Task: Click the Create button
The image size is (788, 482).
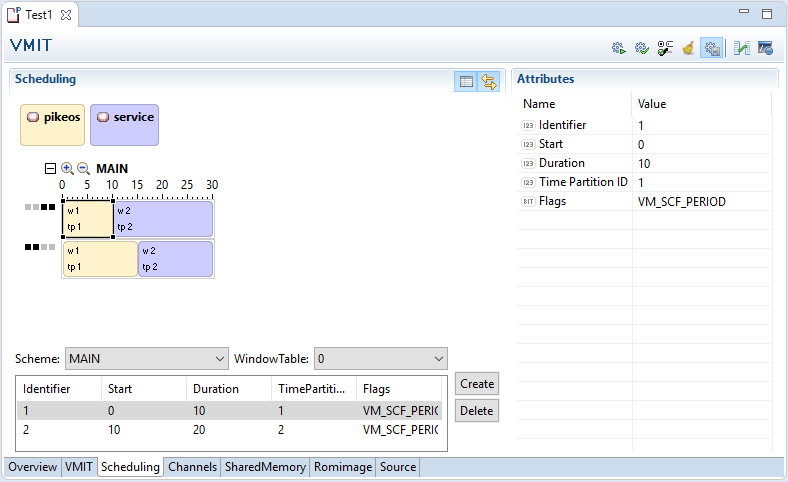Action: pos(477,384)
